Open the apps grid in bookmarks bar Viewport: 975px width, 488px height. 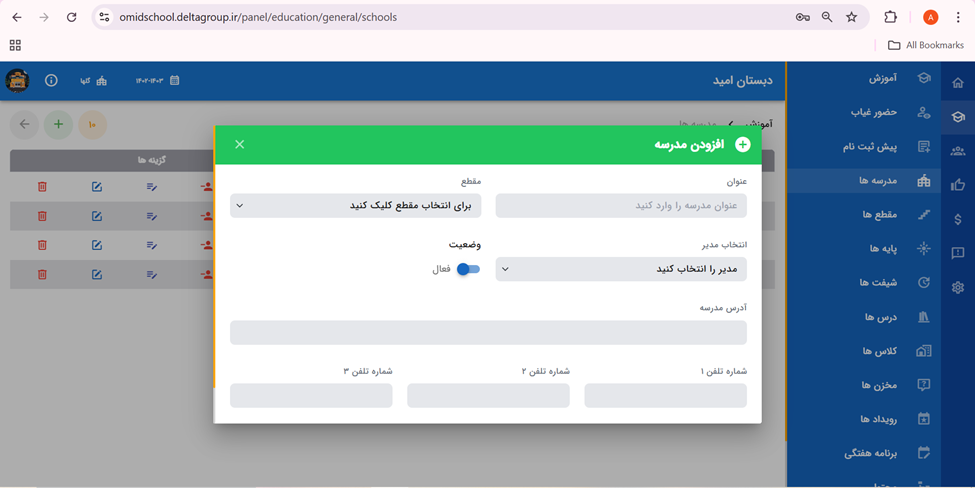tap(16, 45)
